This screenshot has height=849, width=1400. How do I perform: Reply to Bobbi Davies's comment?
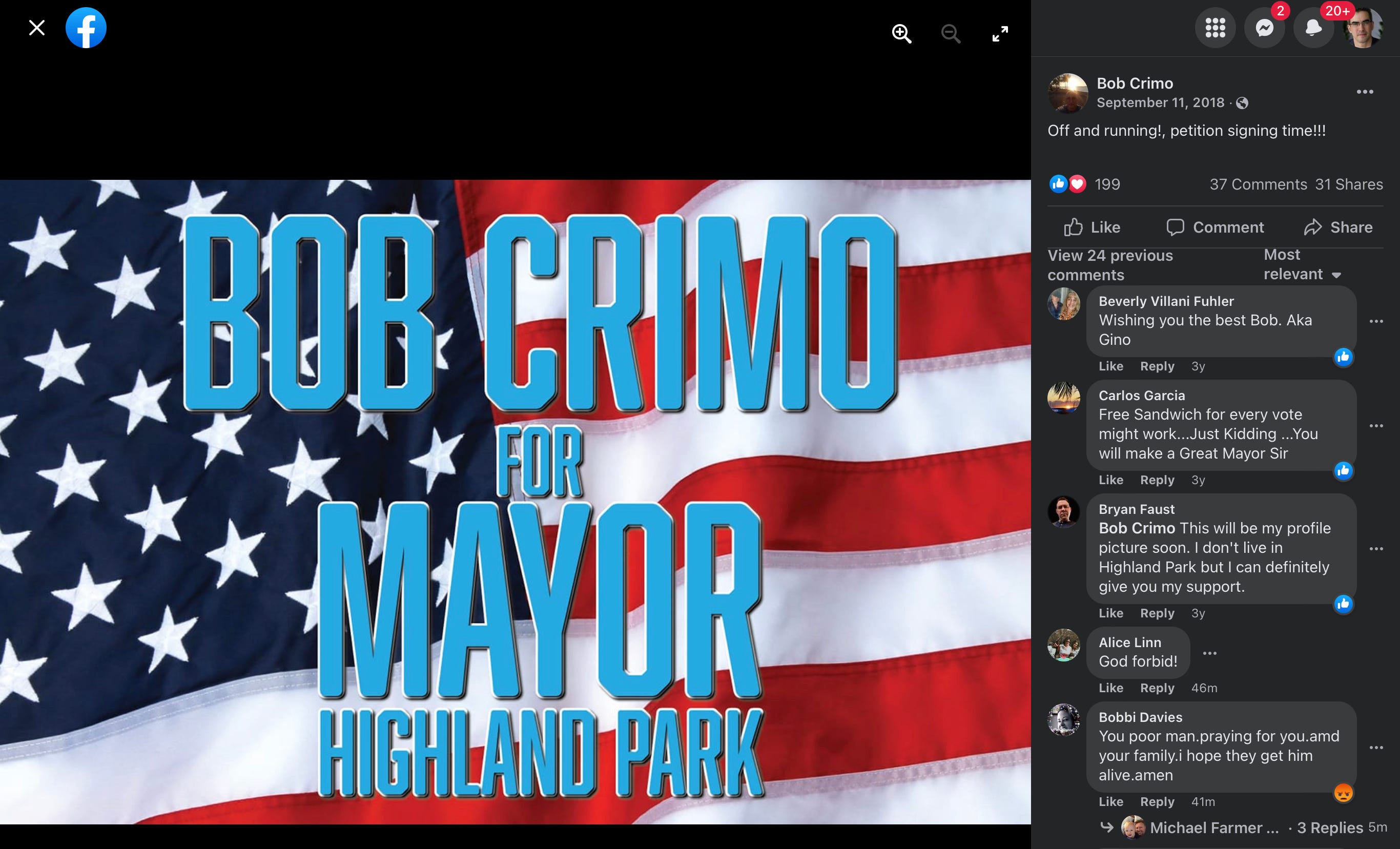click(1157, 801)
